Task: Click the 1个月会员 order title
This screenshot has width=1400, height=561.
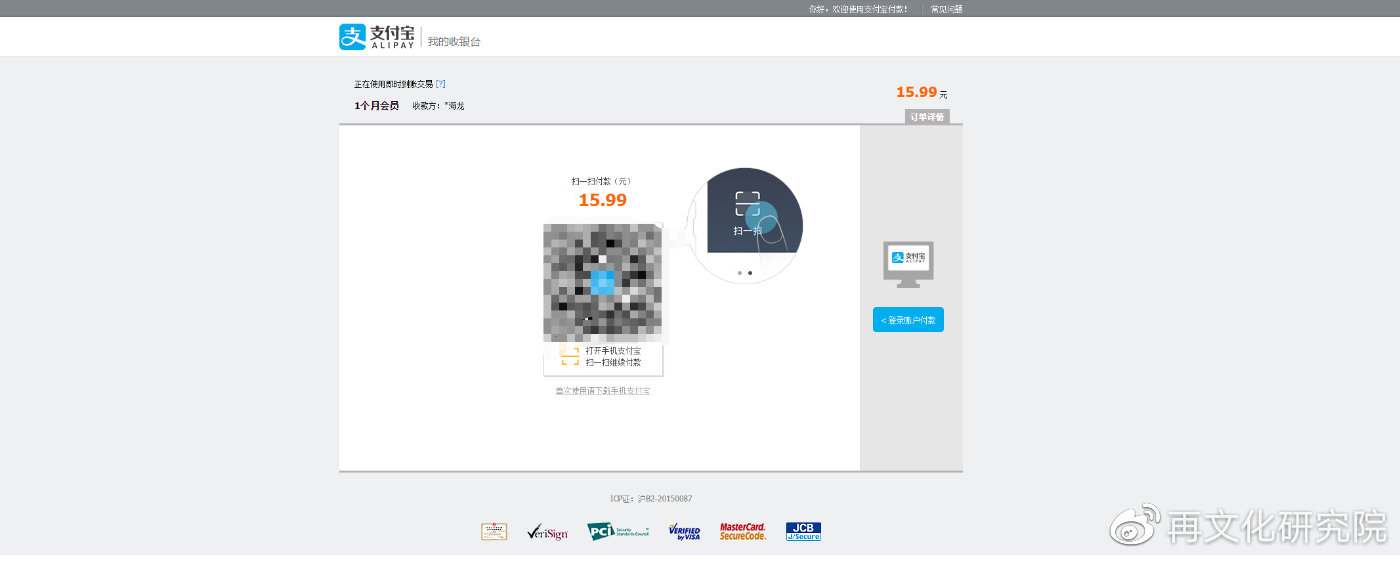Action: (x=376, y=105)
